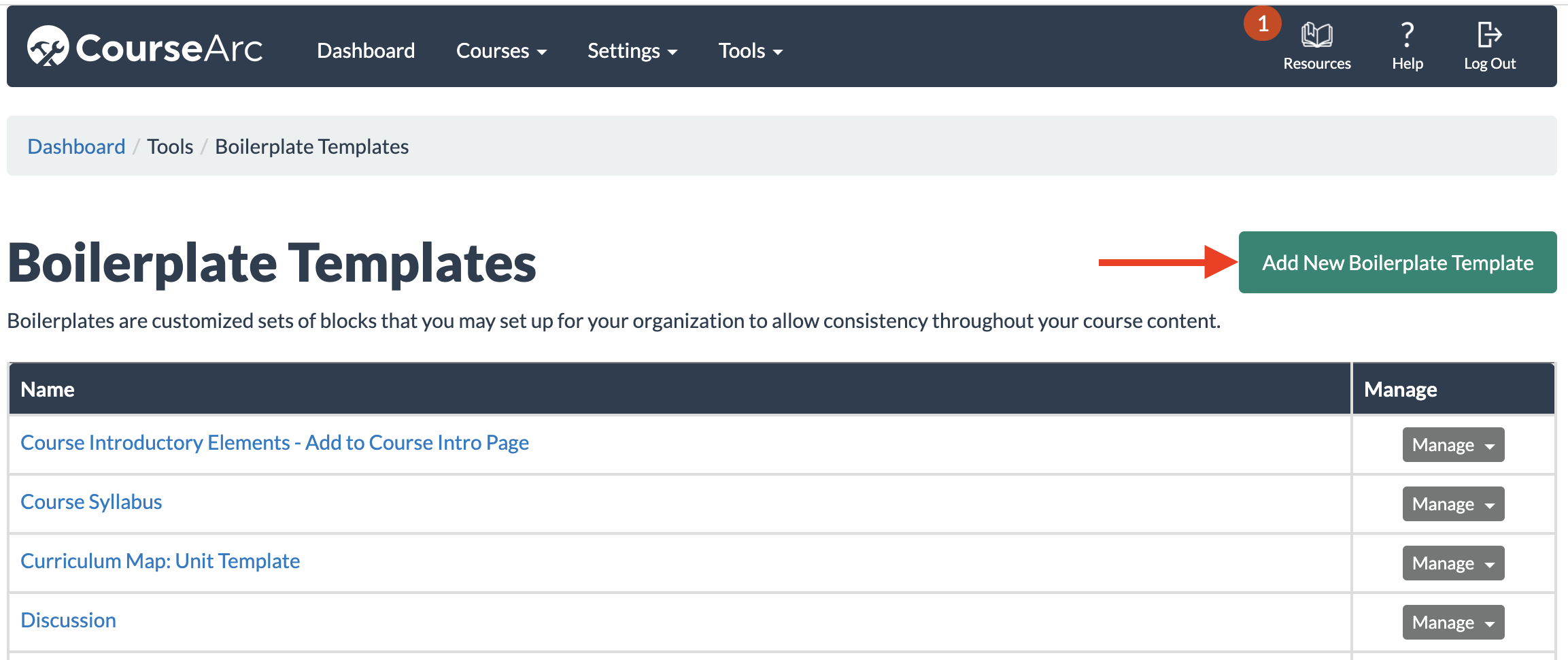The height and width of the screenshot is (660, 1568).
Task: Click the CourseArc logo
Action: click(x=145, y=48)
